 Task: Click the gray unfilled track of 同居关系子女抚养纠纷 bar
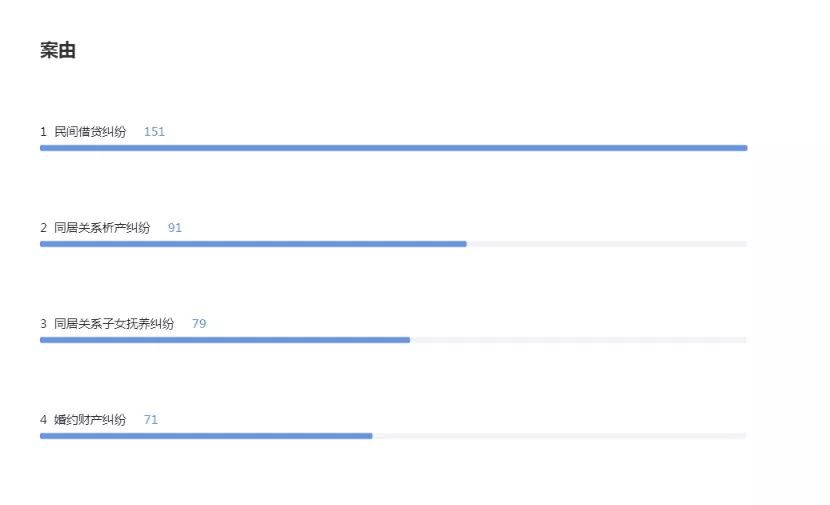[579, 340]
